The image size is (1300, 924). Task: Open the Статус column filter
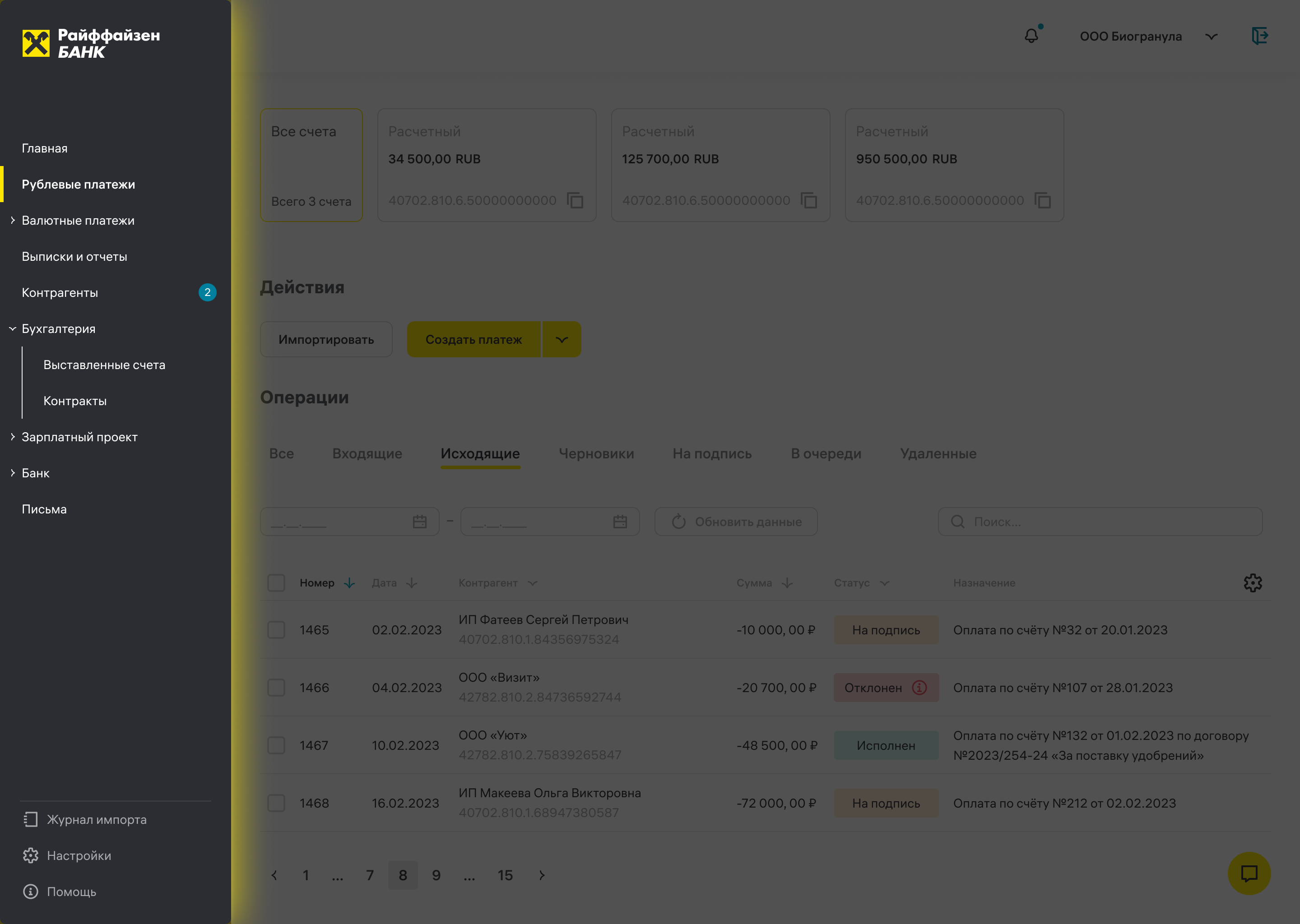coord(884,583)
